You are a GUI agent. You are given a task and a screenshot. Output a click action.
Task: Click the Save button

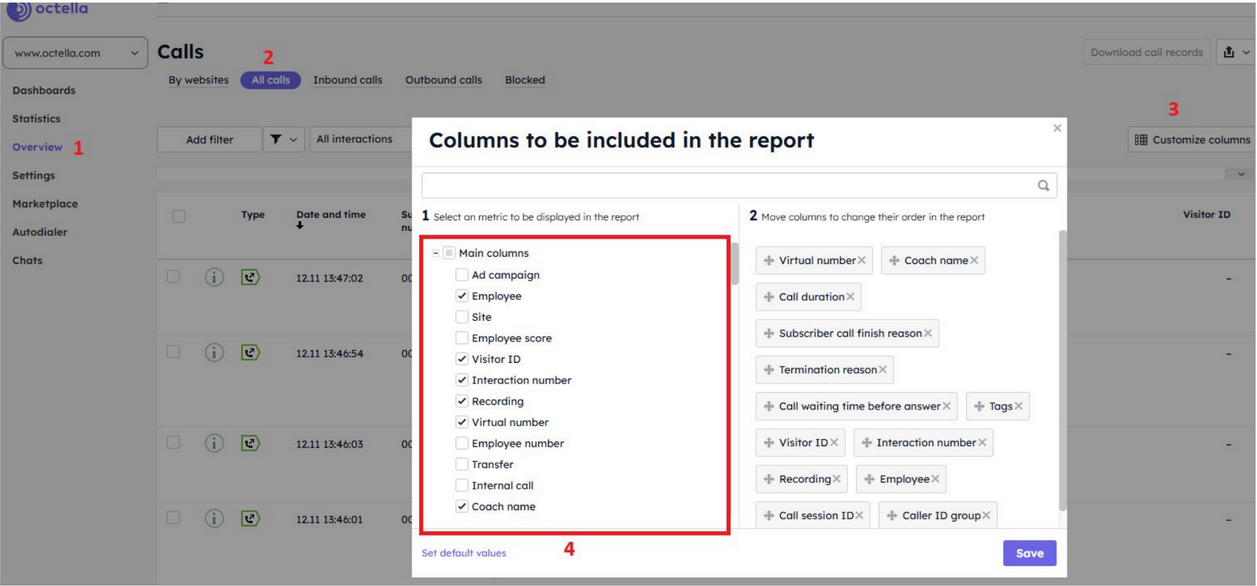point(1029,553)
